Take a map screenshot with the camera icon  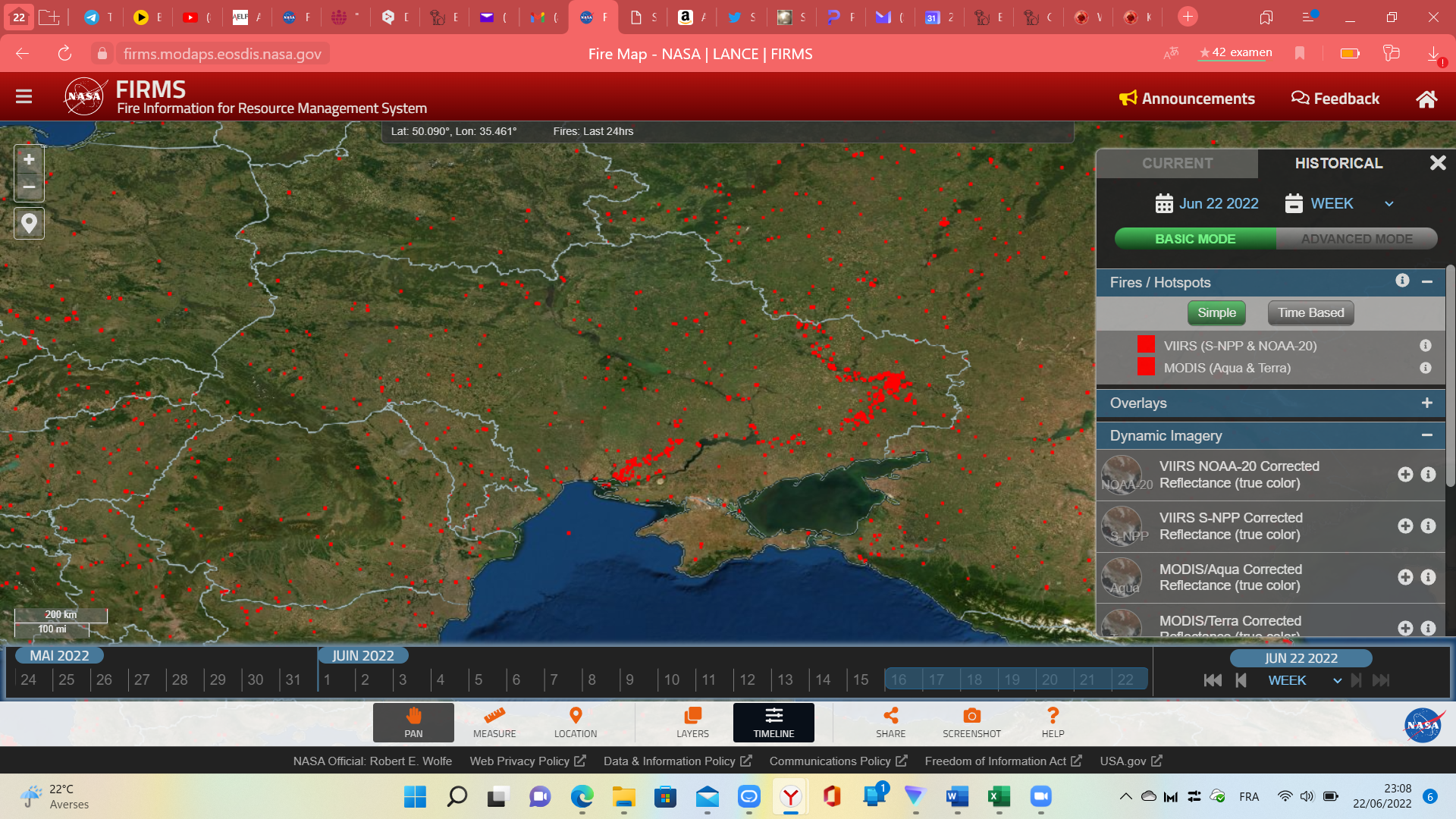(971, 722)
